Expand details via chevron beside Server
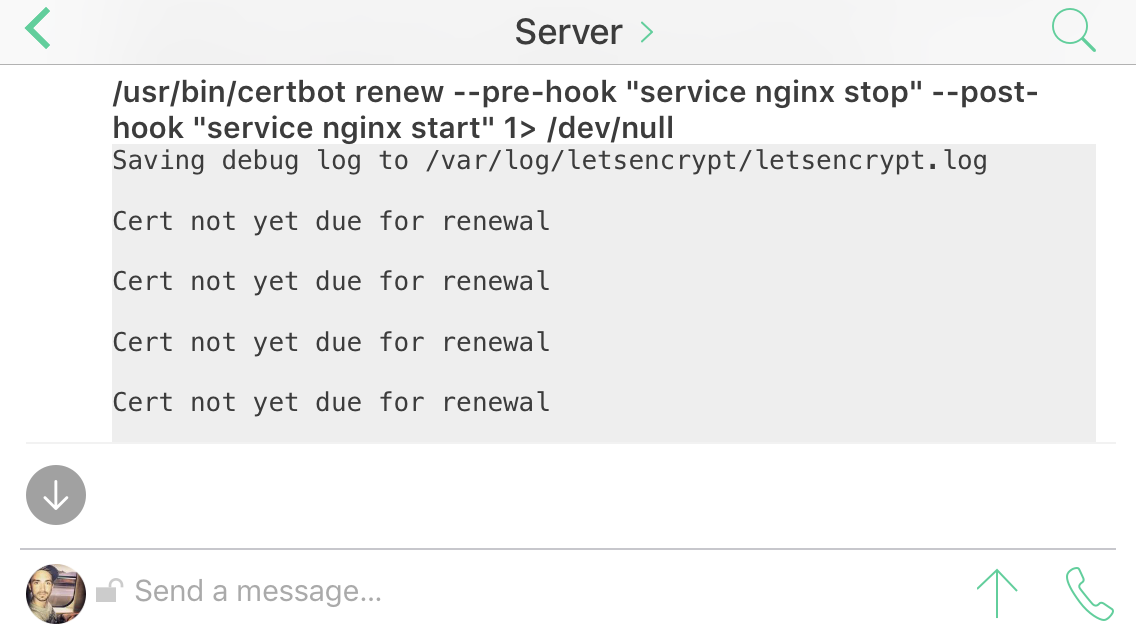 point(647,32)
